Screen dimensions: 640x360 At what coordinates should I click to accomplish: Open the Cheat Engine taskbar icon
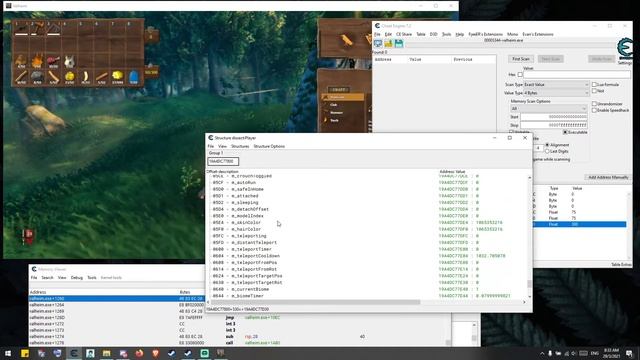[x=74, y=353]
